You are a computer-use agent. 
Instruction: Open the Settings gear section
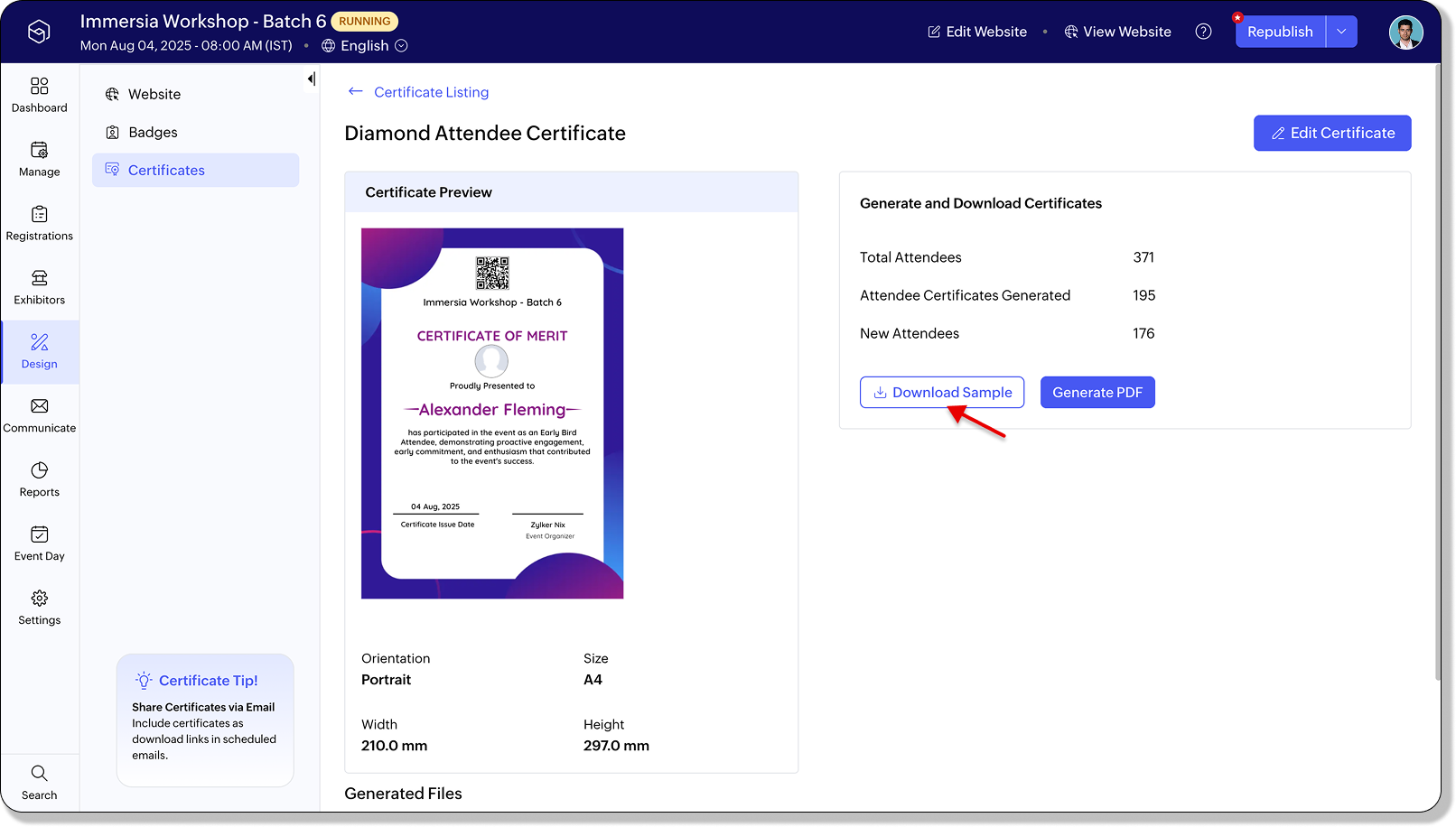pyautogui.click(x=39, y=608)
